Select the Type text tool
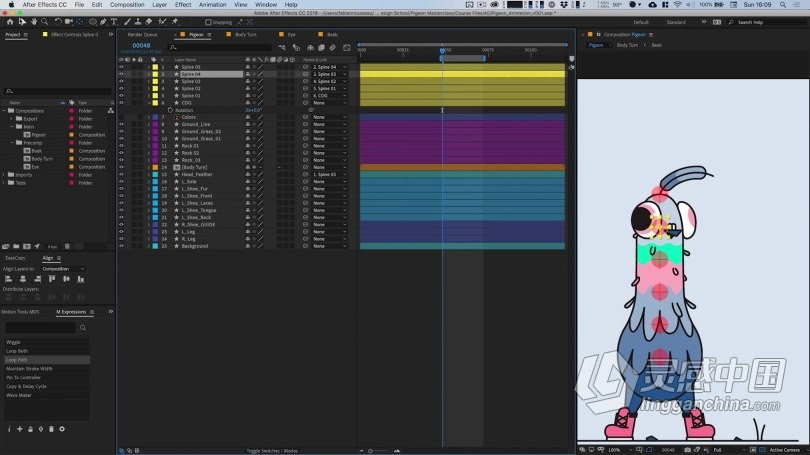The image size is (810, 455). coord(114,22)
